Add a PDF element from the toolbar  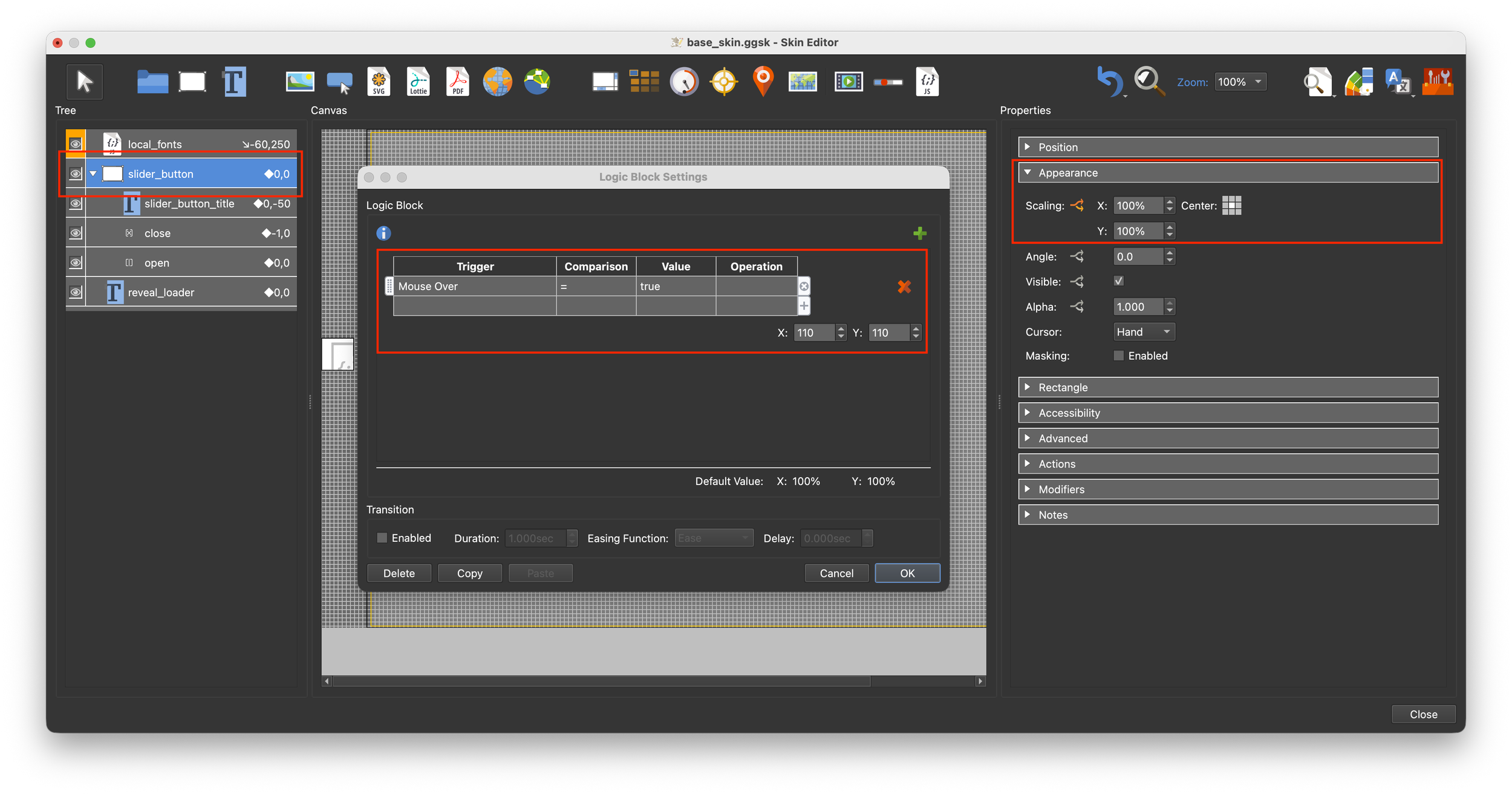(x=457, y=82)
